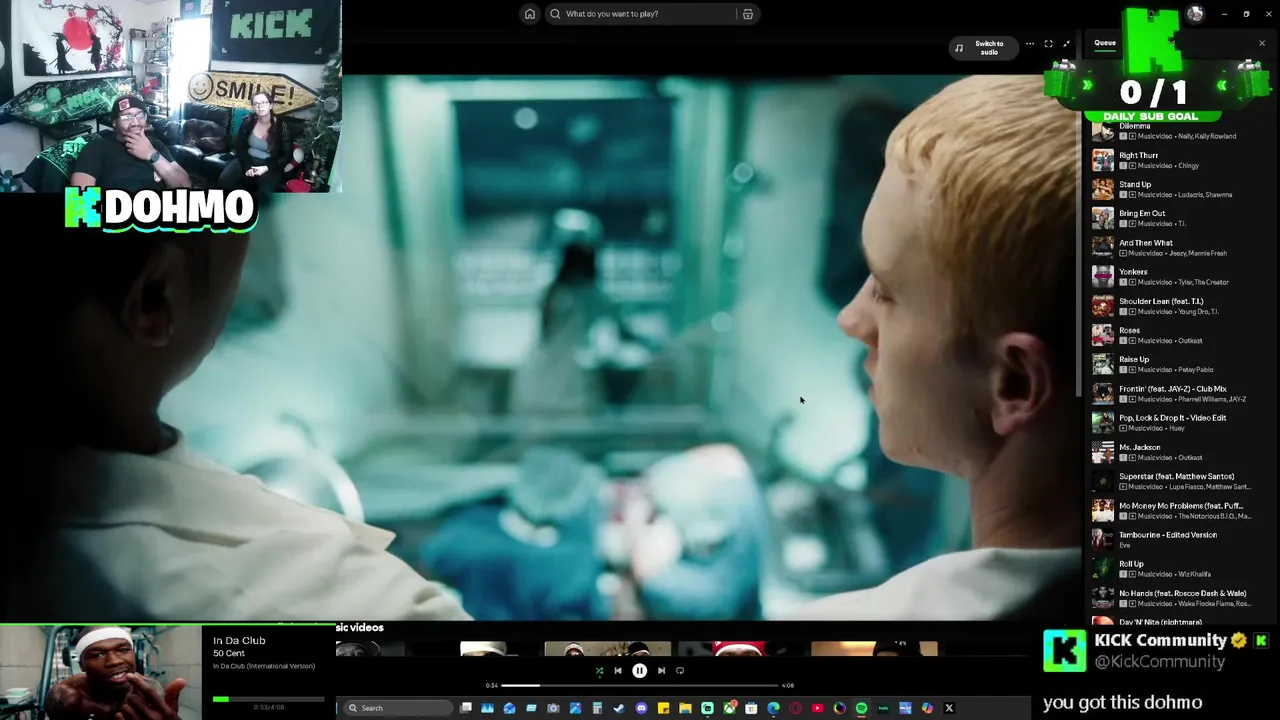Click the Task View icon in the taskbar

466,708
